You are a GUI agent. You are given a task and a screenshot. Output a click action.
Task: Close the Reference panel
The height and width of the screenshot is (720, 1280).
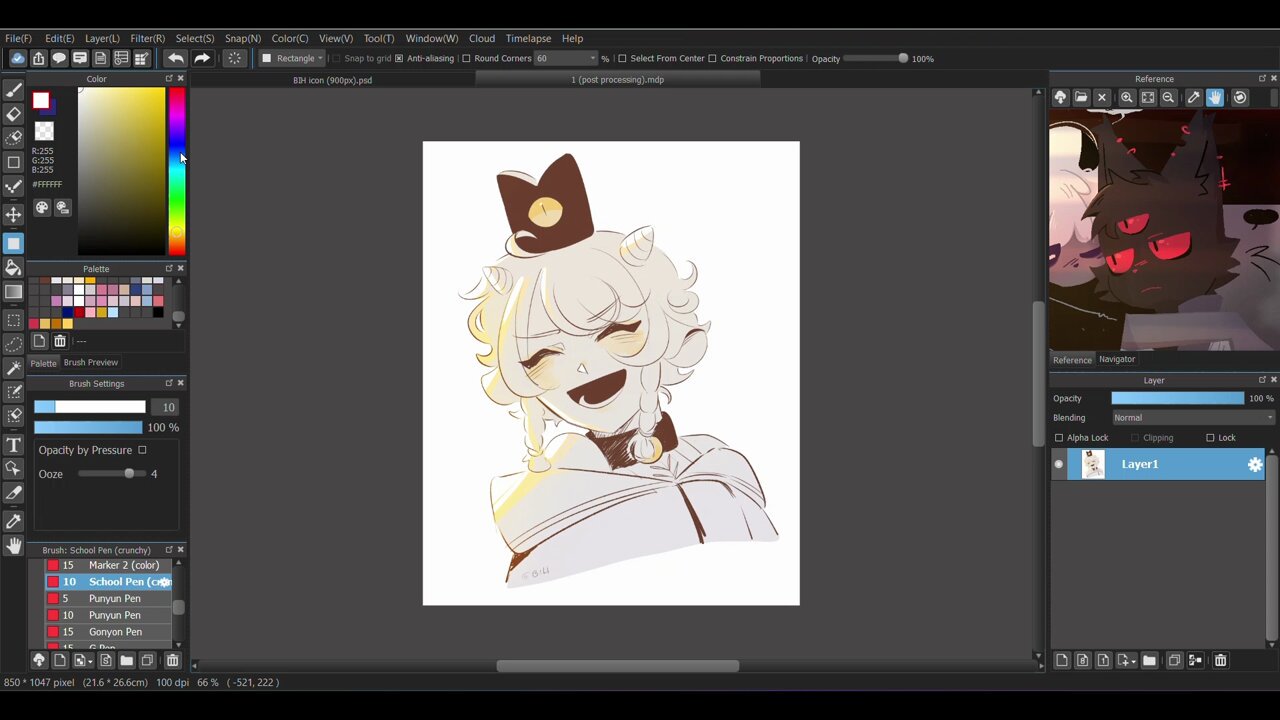[1273, 79]
